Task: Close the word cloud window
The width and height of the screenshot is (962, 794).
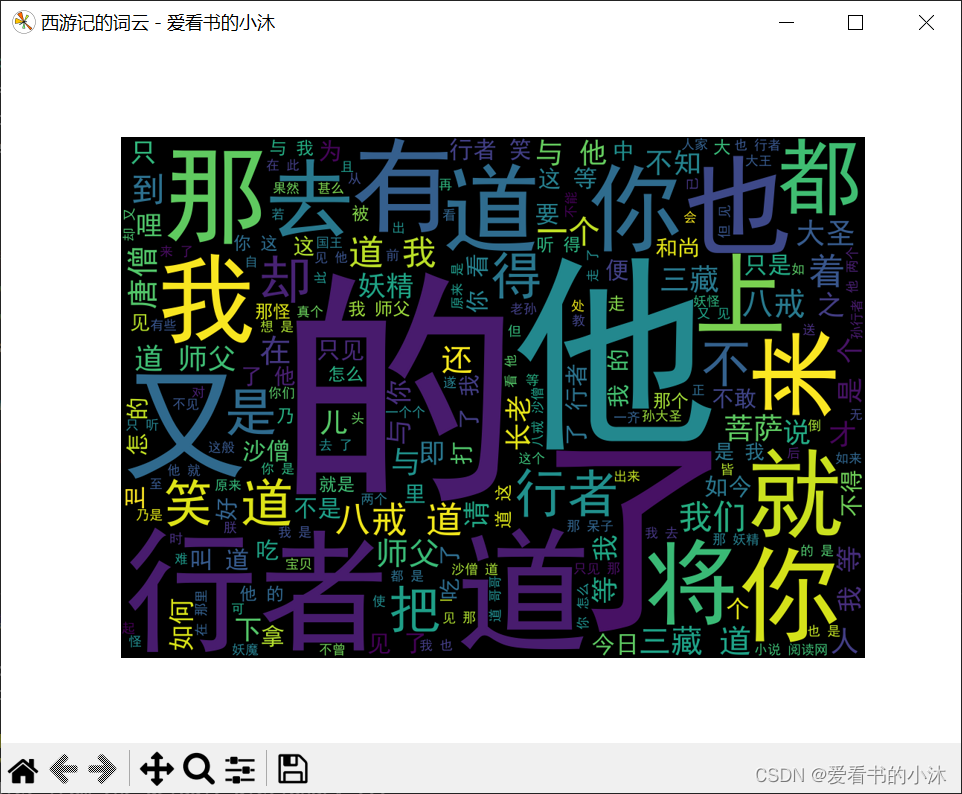Action: point(926,23)
